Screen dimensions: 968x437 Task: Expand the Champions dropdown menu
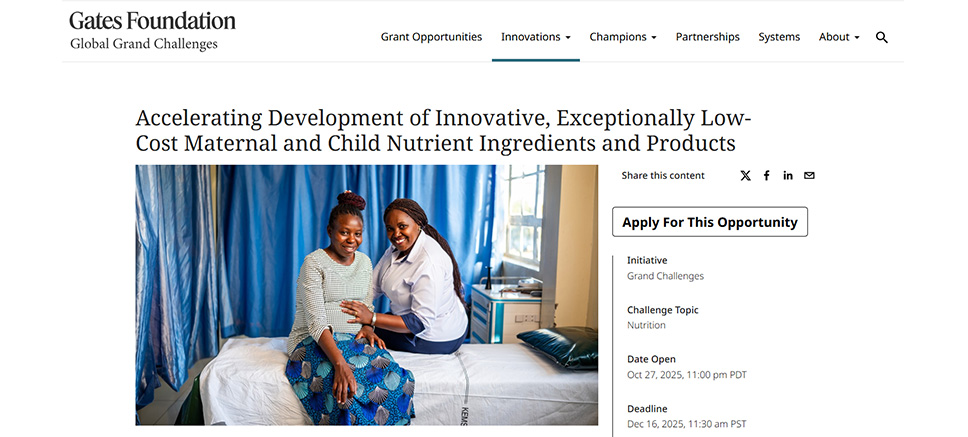coord(622,37)
